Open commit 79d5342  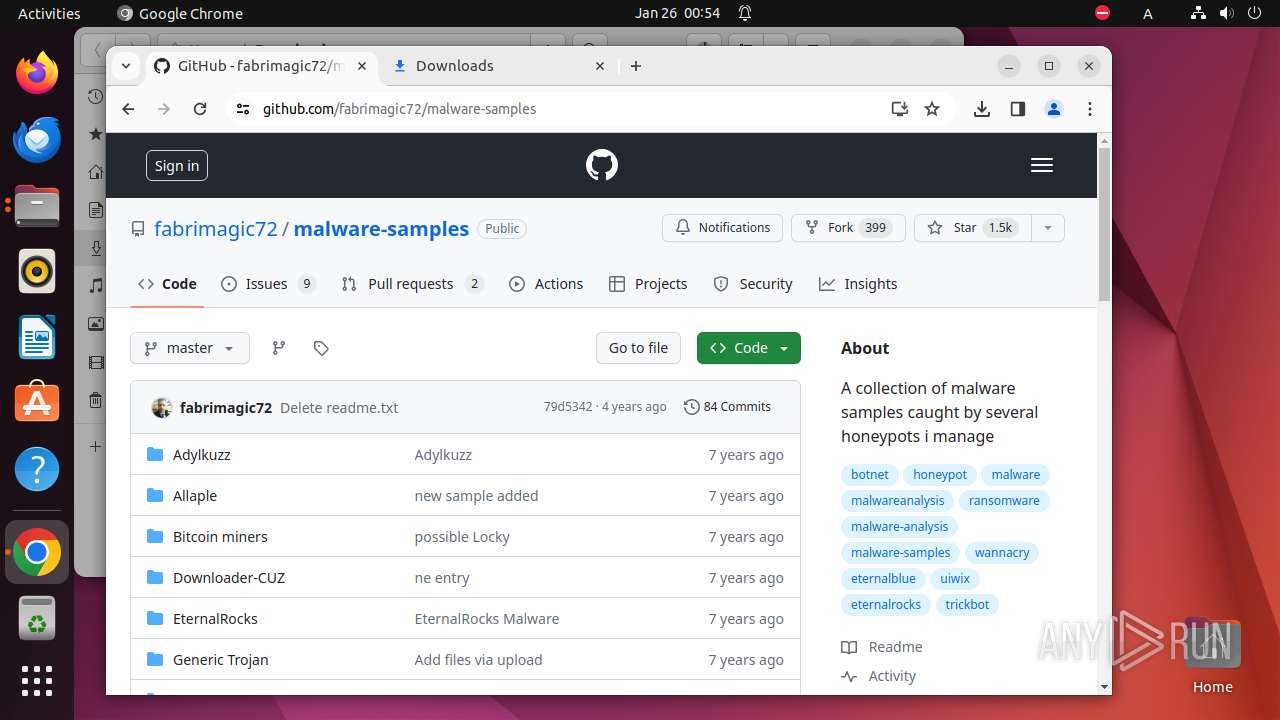coord(568,407)
